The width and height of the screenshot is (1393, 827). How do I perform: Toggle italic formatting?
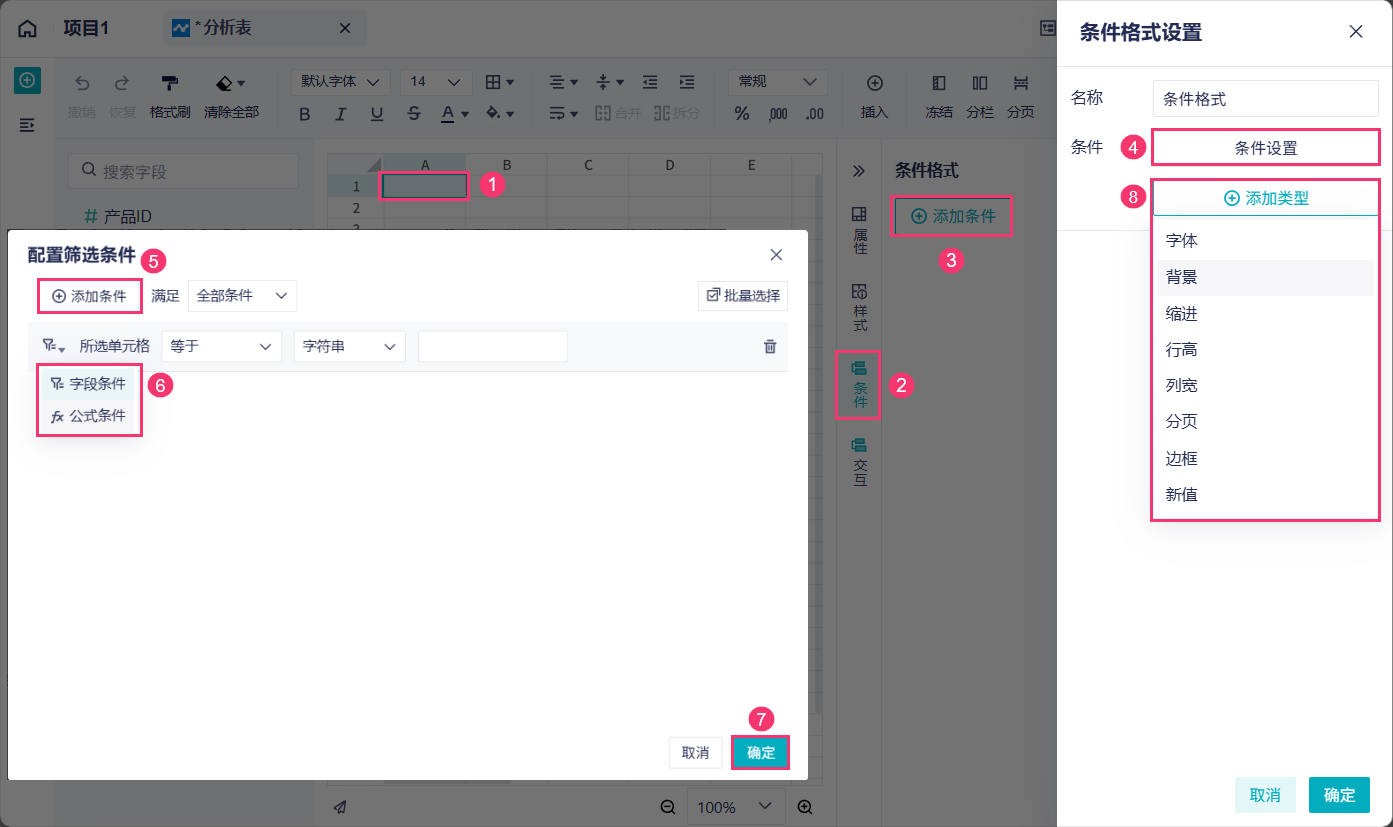point(340,114)
